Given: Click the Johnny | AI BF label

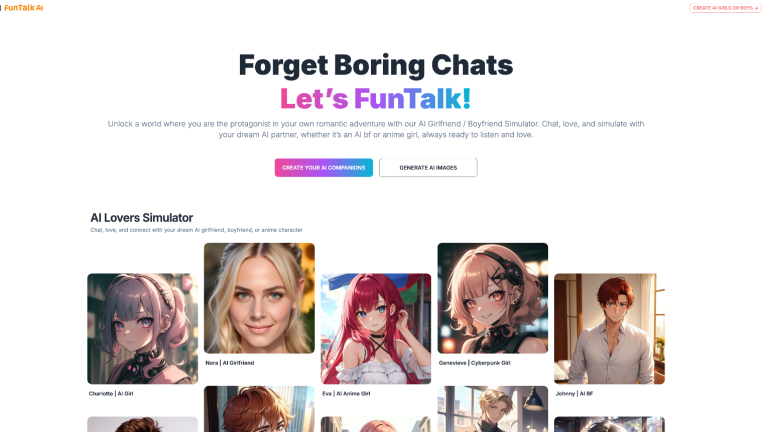Looking at the screenshot, I should (574, 393).
